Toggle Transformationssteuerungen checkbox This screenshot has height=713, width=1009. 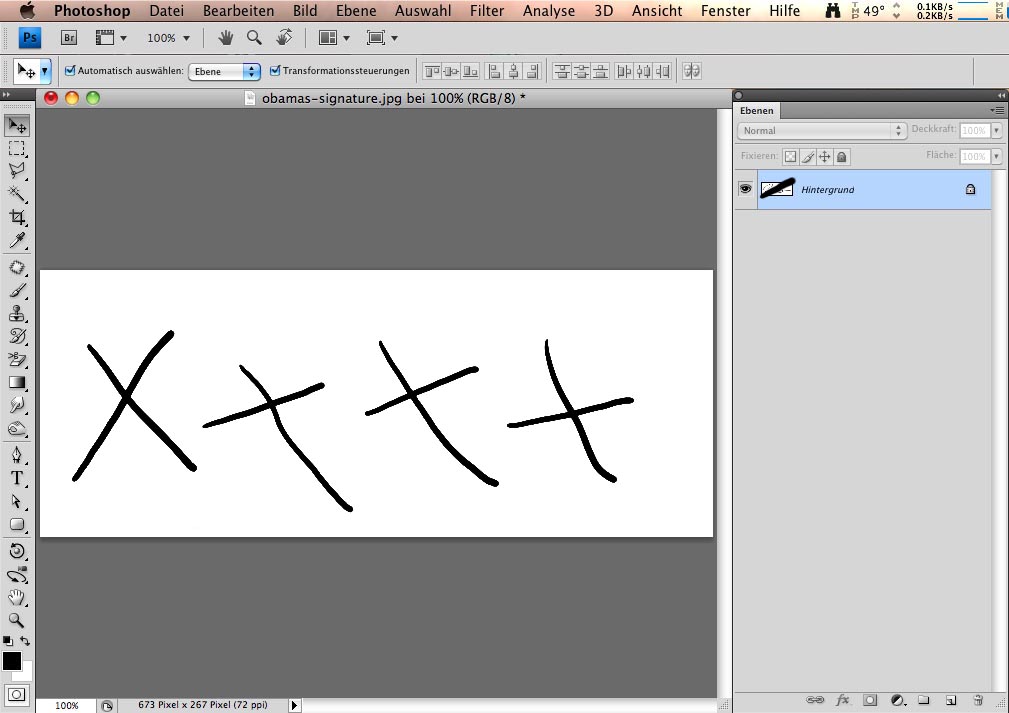[x=275, y=71]
